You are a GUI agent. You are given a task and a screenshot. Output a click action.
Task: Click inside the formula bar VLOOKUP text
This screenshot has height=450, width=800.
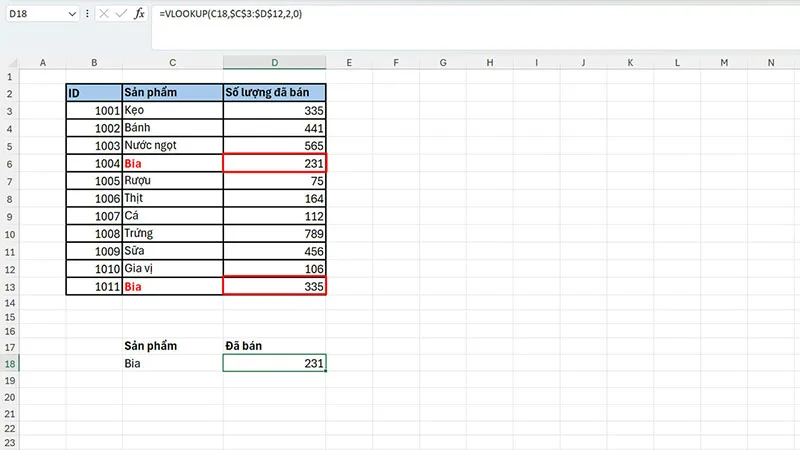[x=231, y=14]
